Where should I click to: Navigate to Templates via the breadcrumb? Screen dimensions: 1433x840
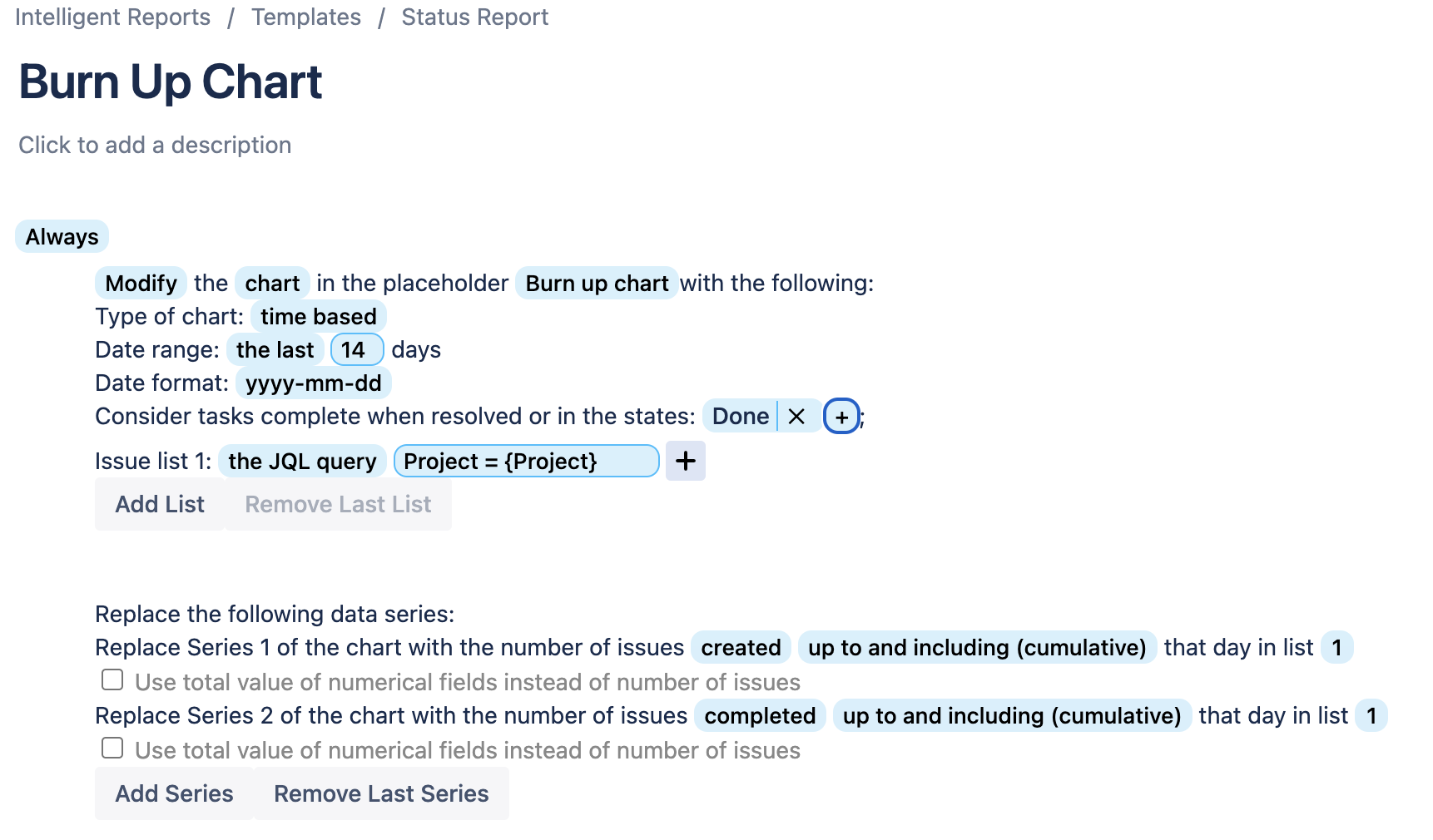click(x=306, y=17)
